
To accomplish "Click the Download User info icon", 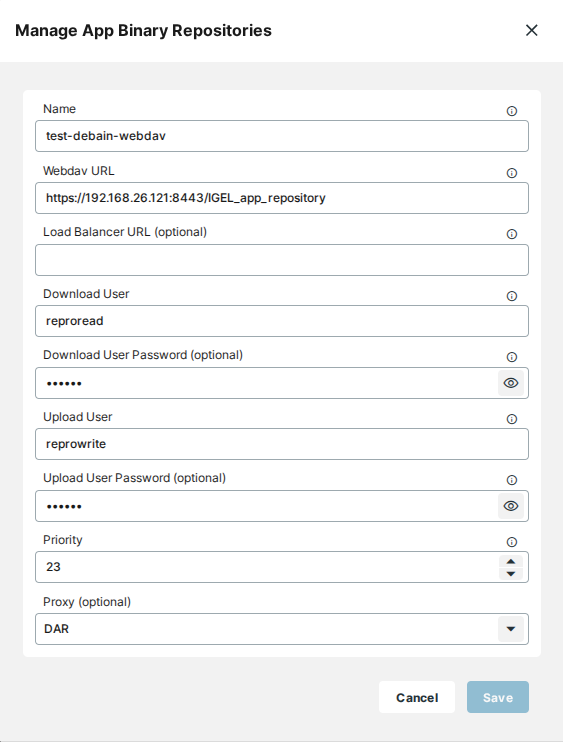I will click(511, 296).
